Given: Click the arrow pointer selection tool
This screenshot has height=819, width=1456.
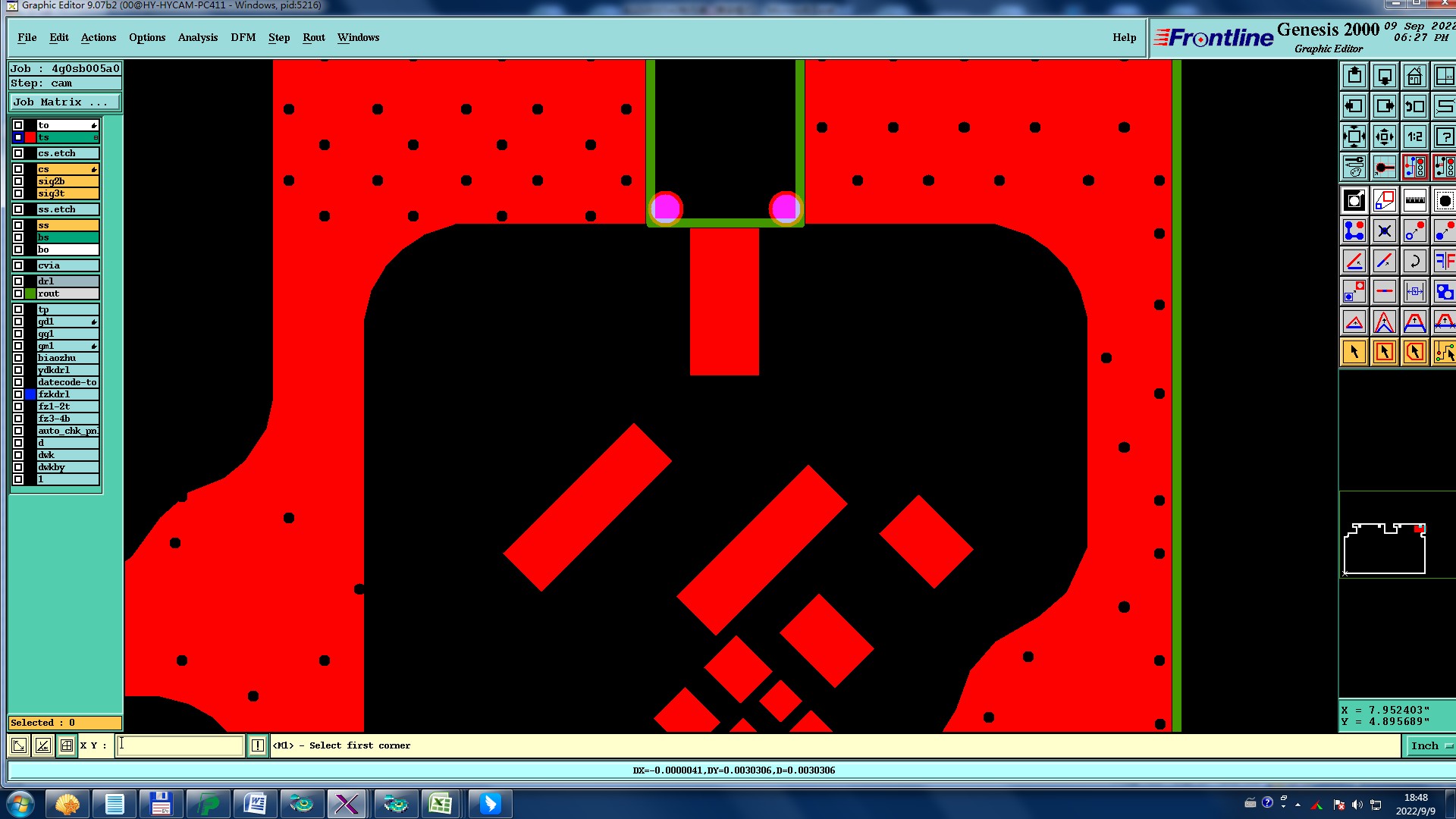Looking at the screenshot, I should coord(1354,352).
